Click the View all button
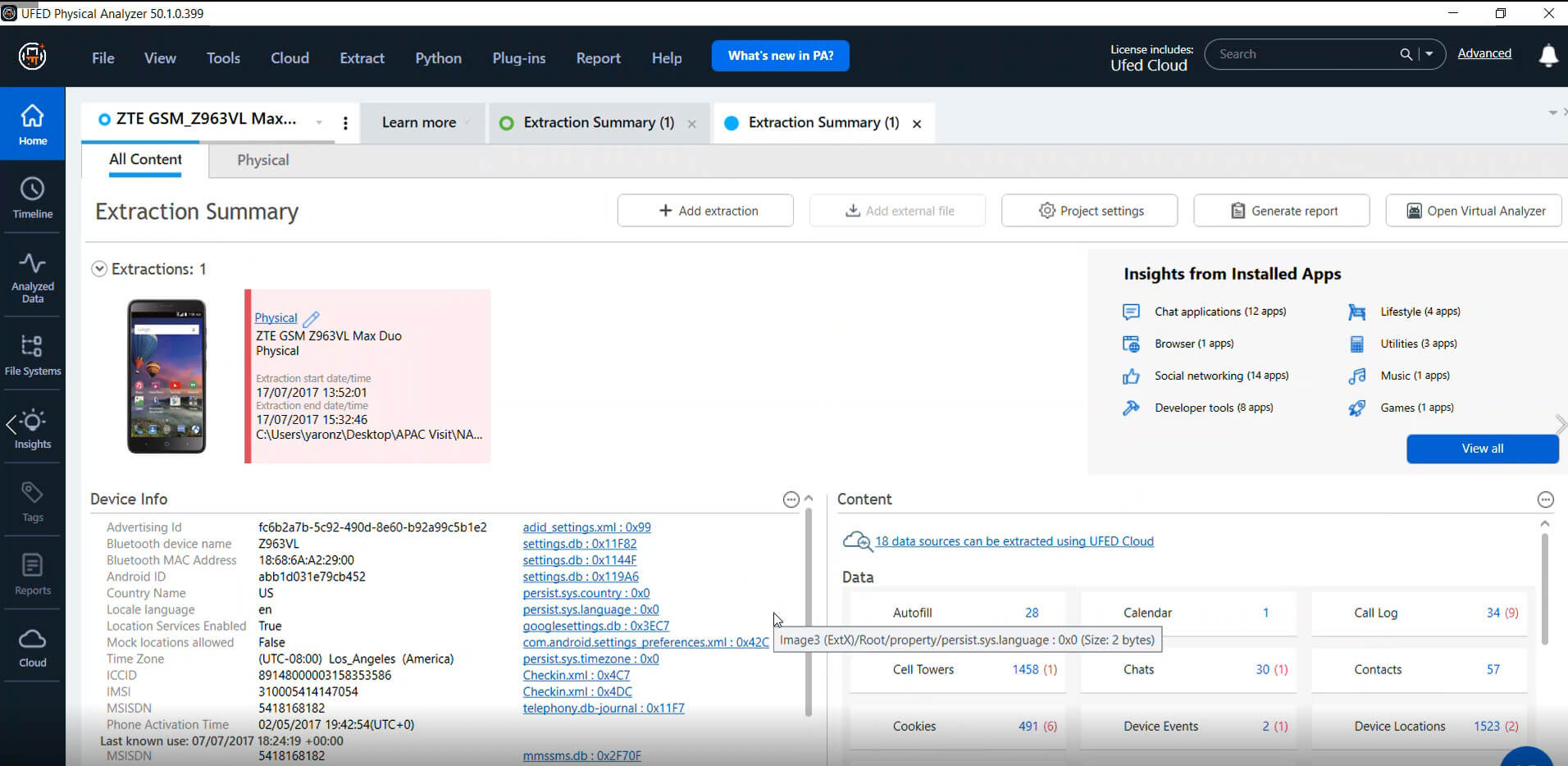The image size is (1568, 766). pos(1483,449)
